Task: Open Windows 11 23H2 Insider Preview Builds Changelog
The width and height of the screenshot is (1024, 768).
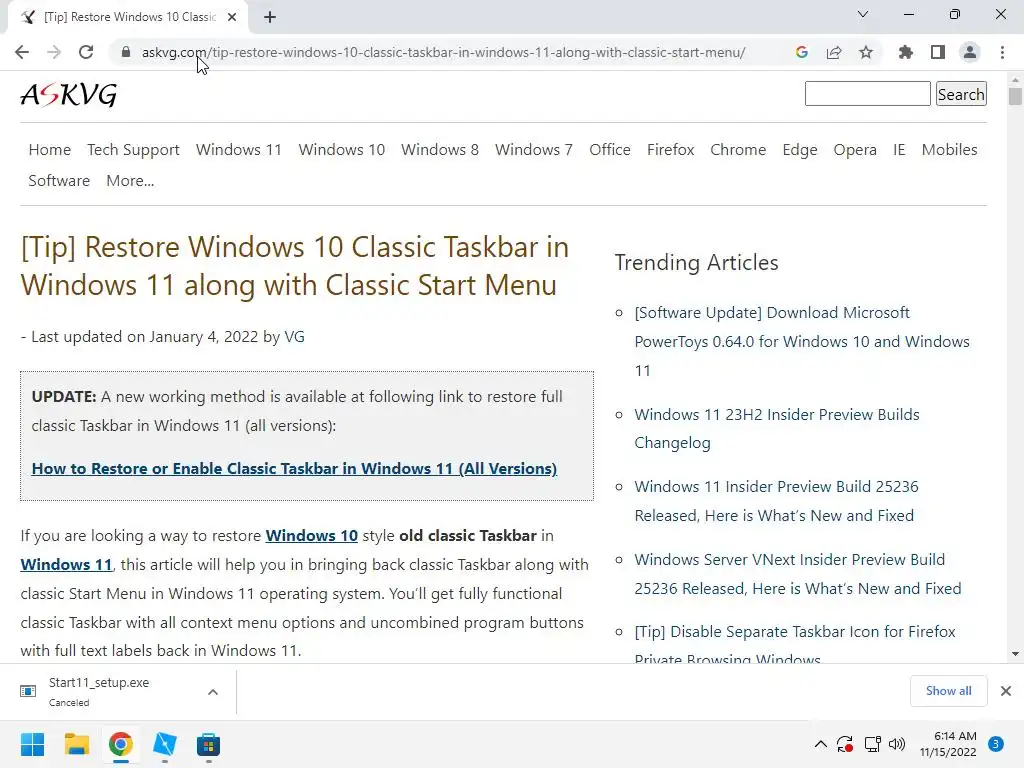Action: pos(777,428)
